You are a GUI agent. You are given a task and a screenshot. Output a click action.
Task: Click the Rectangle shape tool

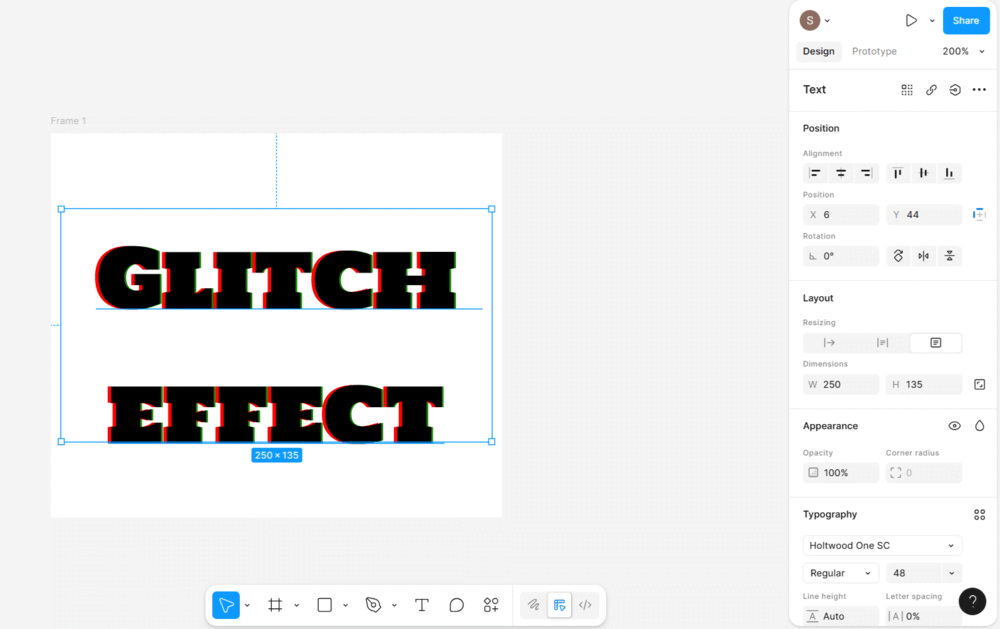[x=324, y=605]
